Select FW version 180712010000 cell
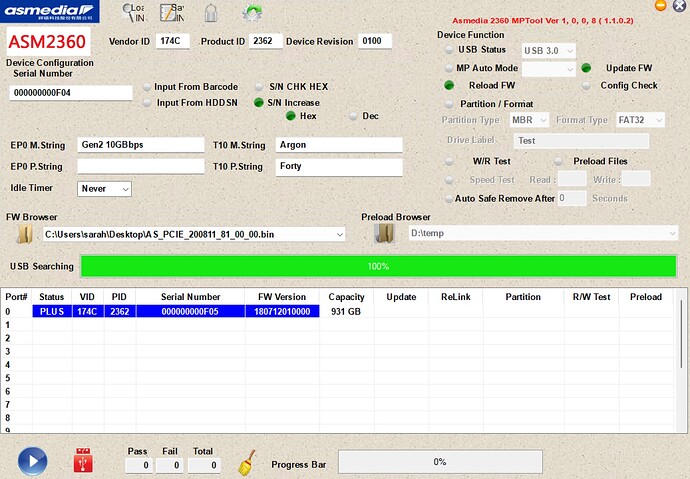The width and height of the screenshot is (690, 479). click(x=282, y=311)
